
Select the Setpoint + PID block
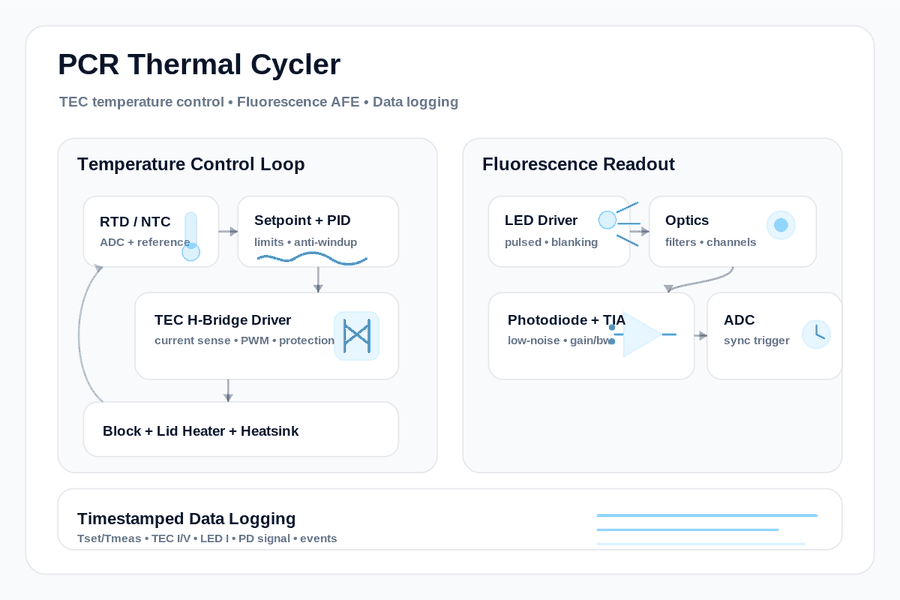pos(318,231)
